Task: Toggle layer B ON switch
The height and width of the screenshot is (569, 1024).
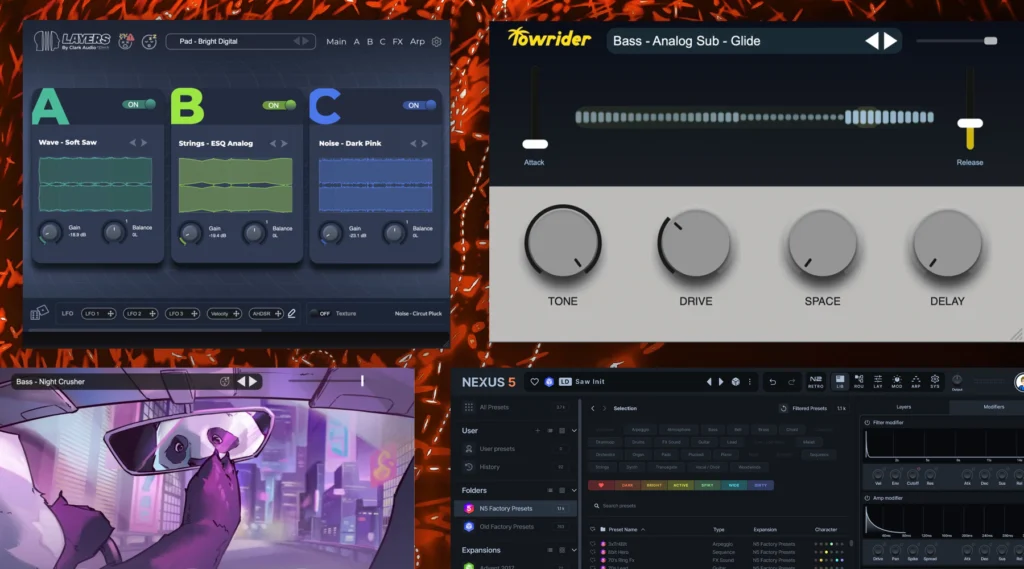Action: (x=280, y=105)
